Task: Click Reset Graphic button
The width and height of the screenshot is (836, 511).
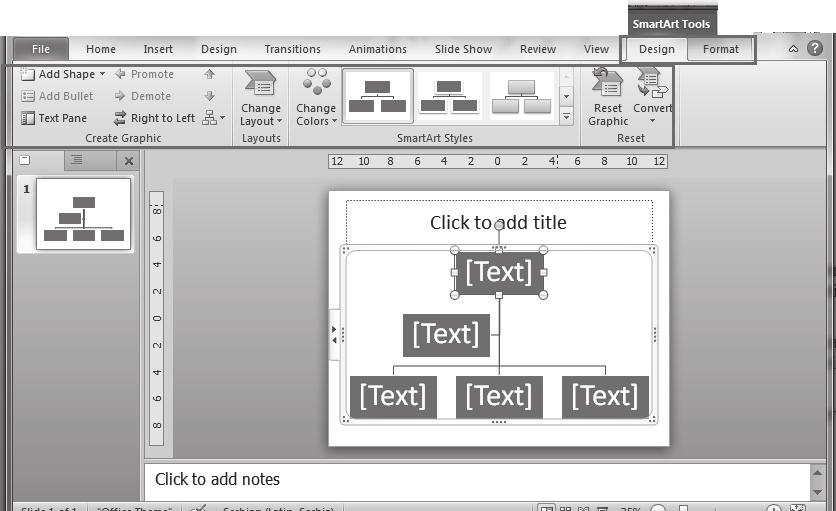Action: click(x=608, y=98)
